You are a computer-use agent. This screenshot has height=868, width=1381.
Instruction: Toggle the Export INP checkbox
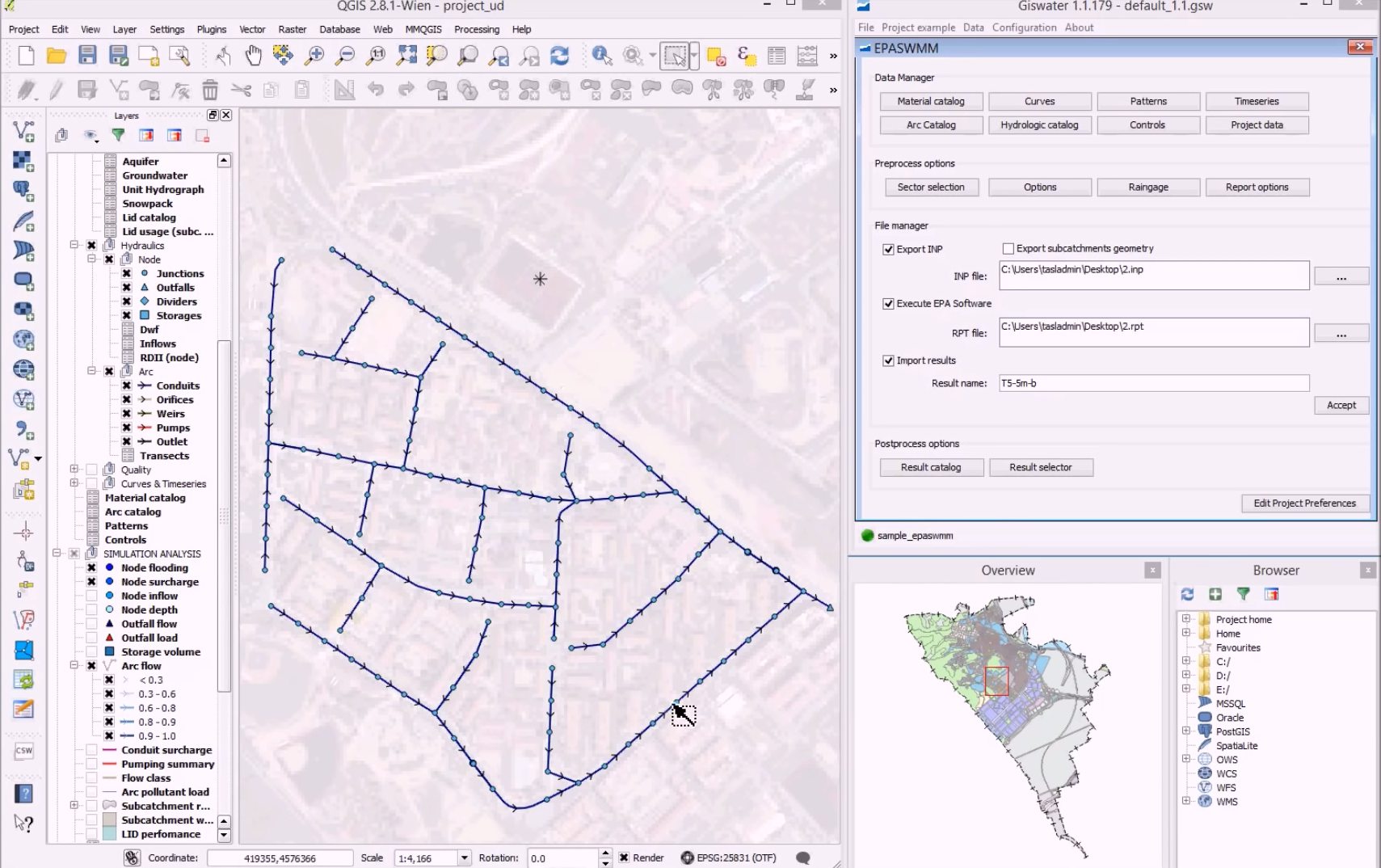click(x=888, y=249)
